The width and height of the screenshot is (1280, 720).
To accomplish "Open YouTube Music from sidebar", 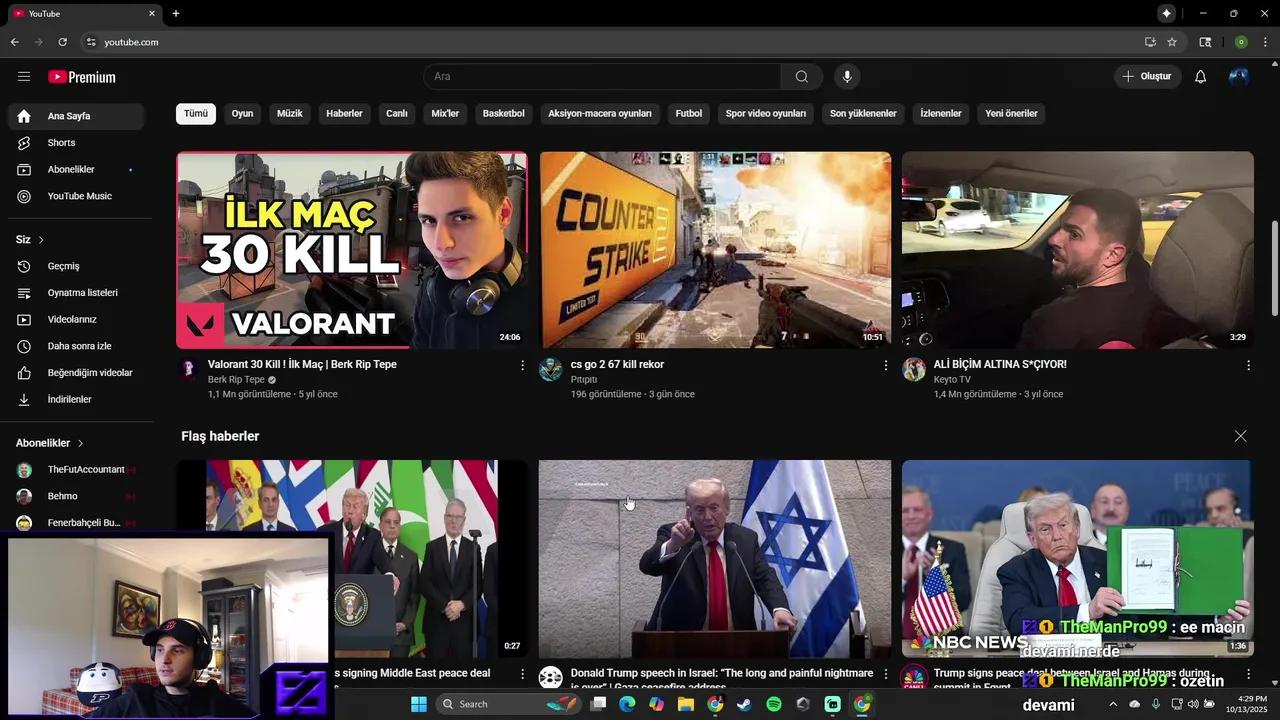I will coord(76,196).
